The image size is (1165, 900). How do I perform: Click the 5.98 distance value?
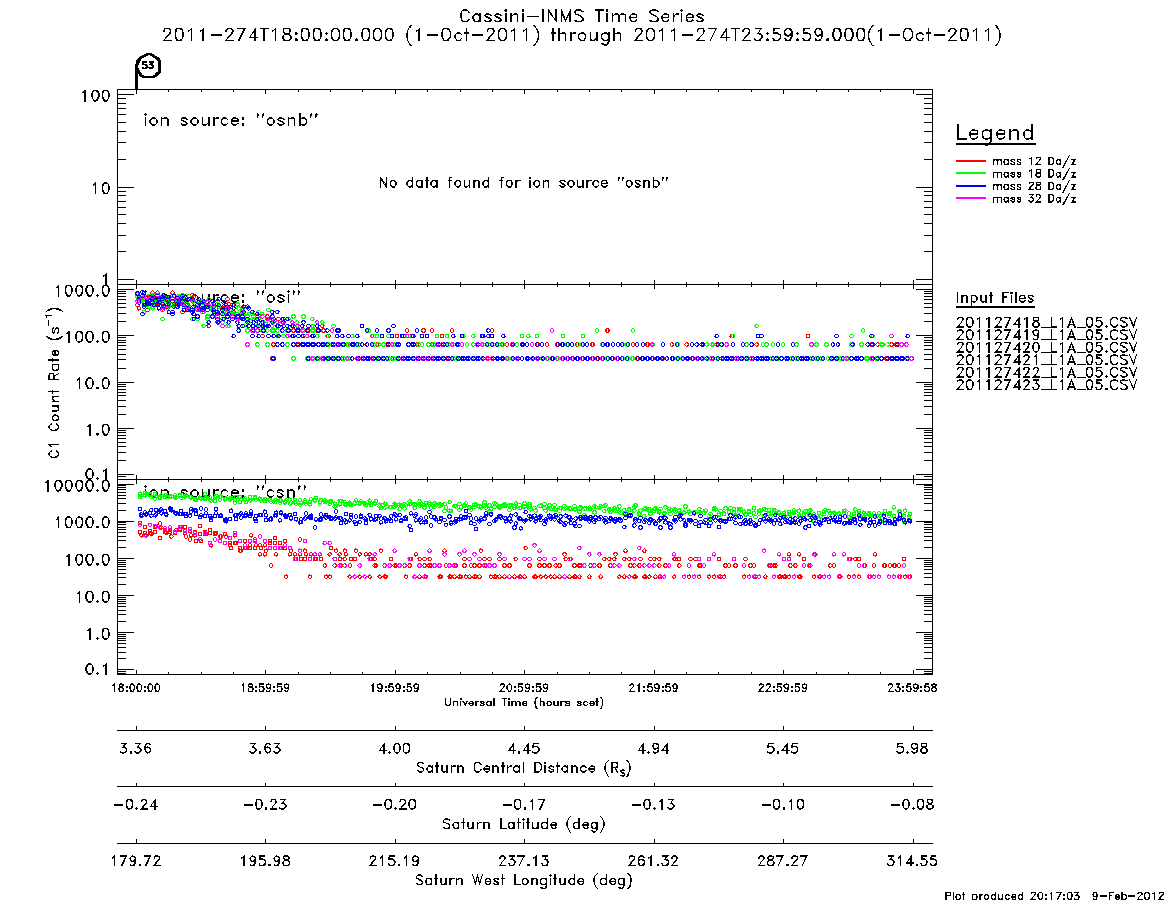912,748
